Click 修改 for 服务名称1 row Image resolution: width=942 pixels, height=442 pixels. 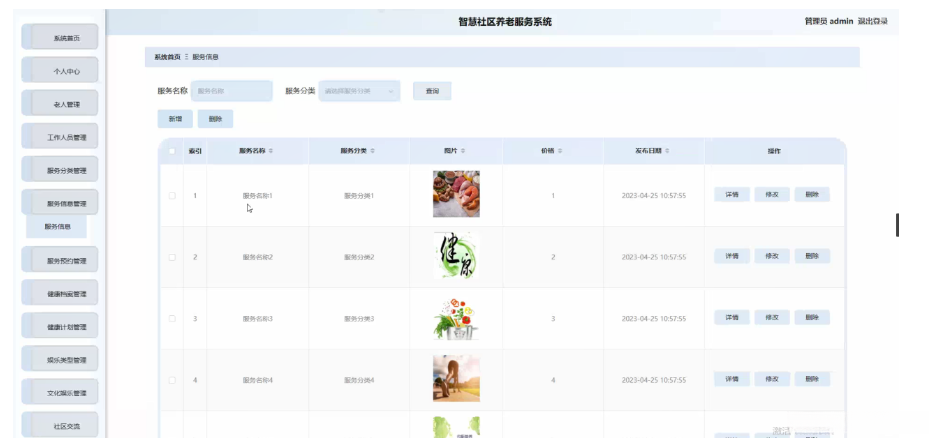click(x=772, y=195)
